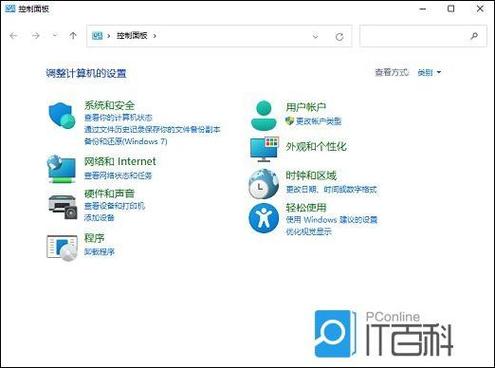Expand the chevron before 控制面板 in breadcrumb
The height and width of the screenshot is (368, 495).
click(109, 36)
